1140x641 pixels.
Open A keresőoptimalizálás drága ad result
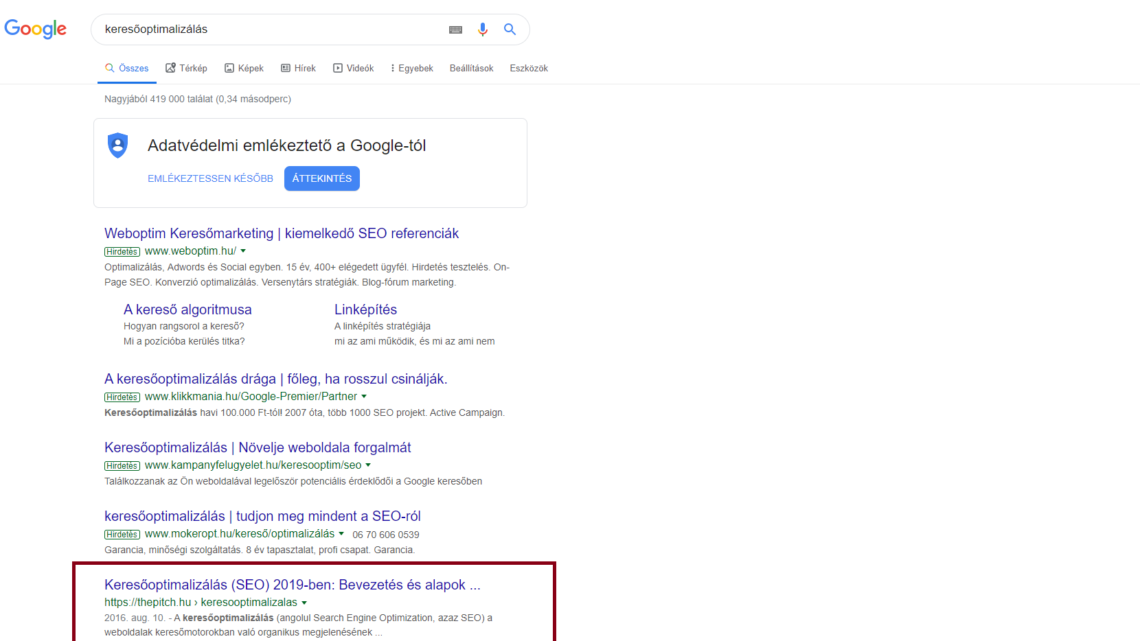(x=276, y=379)
